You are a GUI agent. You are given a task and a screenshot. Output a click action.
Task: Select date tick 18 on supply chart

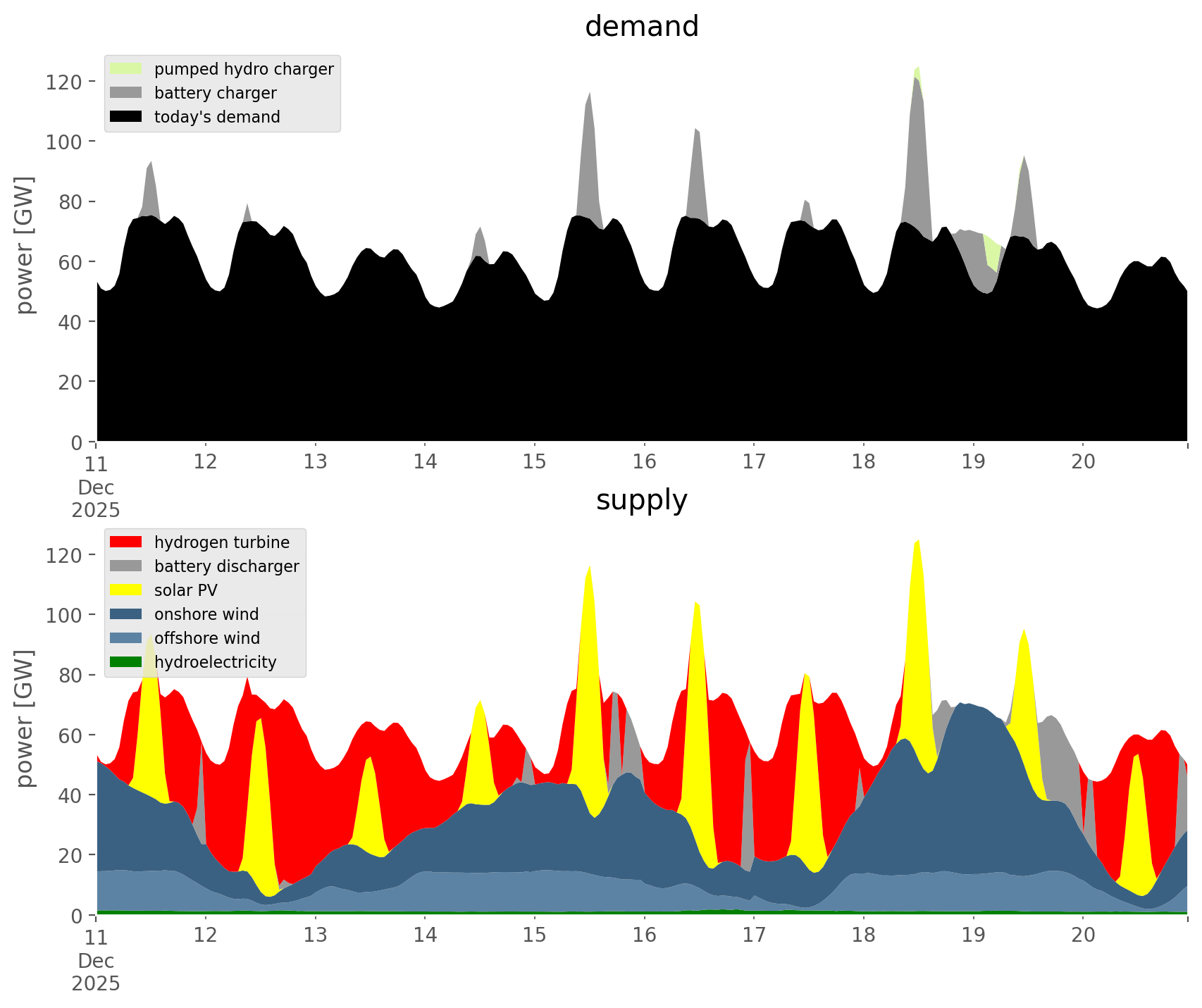coord(863,935)
